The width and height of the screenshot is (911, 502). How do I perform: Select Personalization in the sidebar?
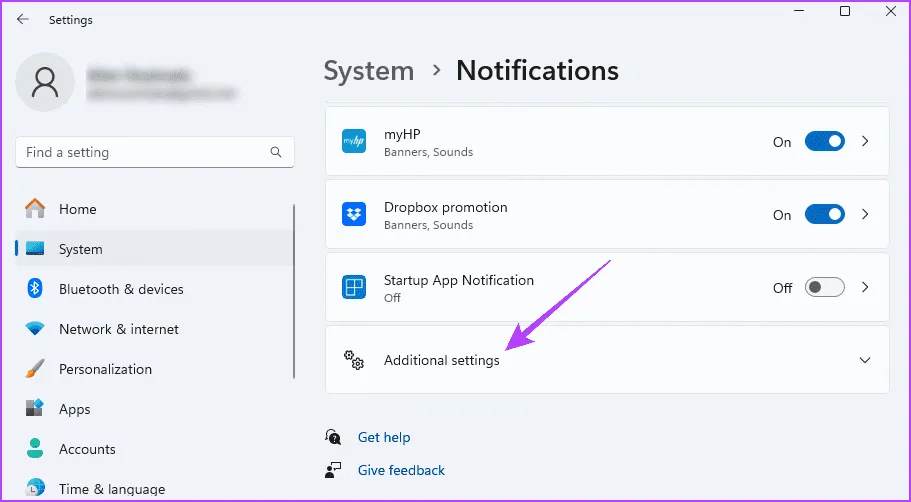[105, 369]
